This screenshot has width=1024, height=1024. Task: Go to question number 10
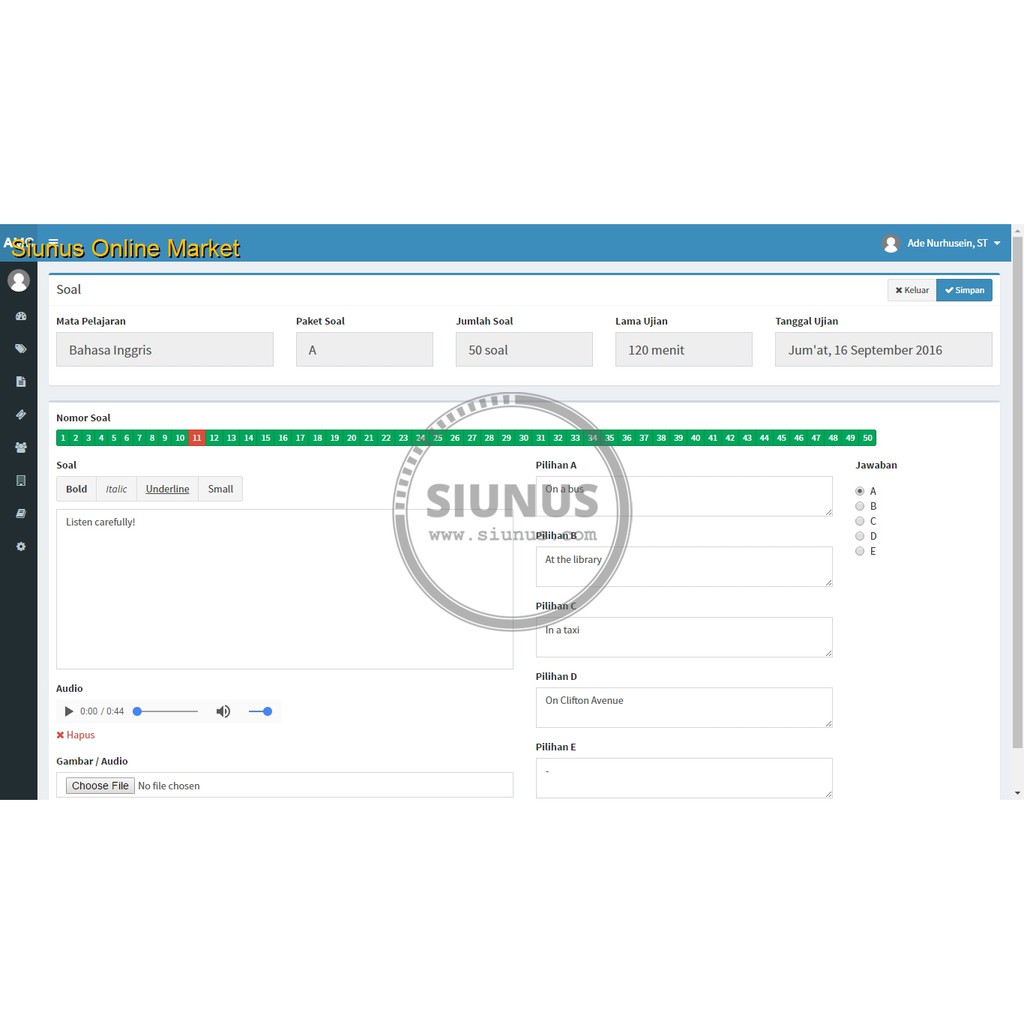(180, 438)
